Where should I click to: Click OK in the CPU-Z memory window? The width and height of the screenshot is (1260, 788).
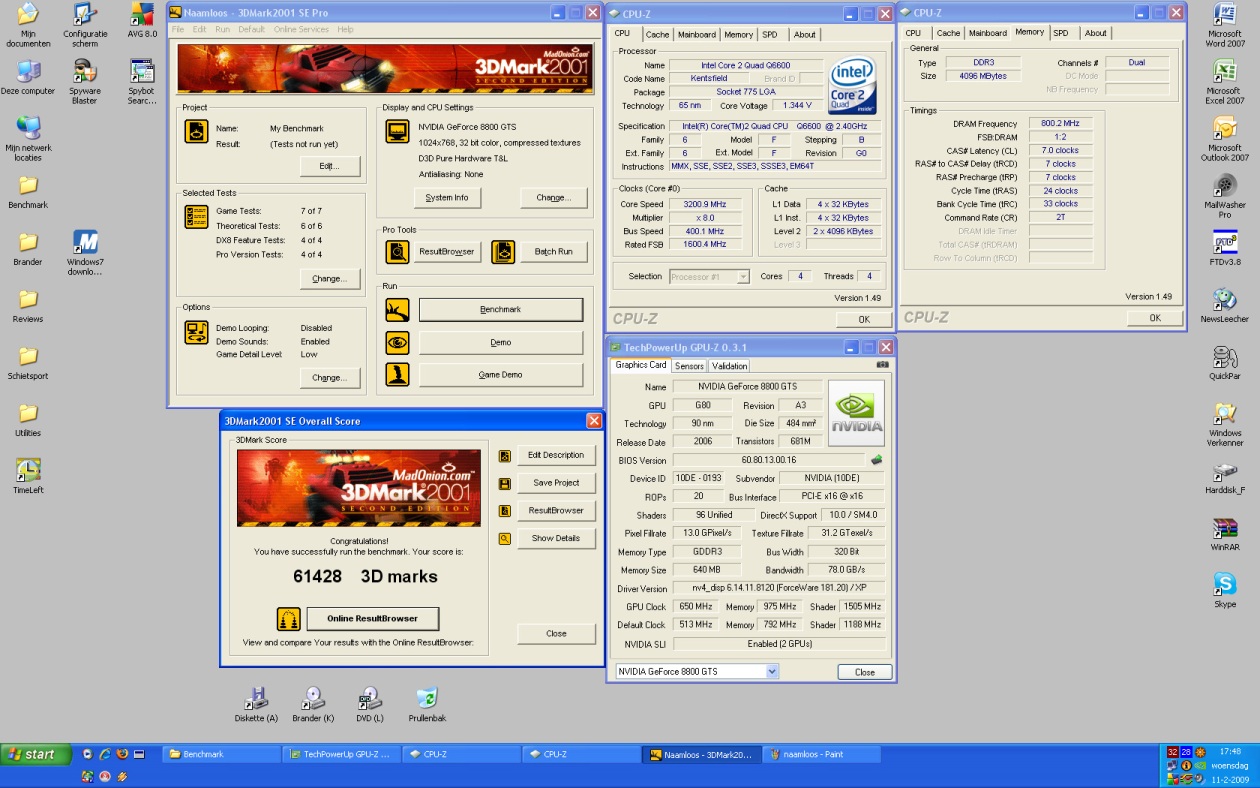click(x=1155, y=318)
